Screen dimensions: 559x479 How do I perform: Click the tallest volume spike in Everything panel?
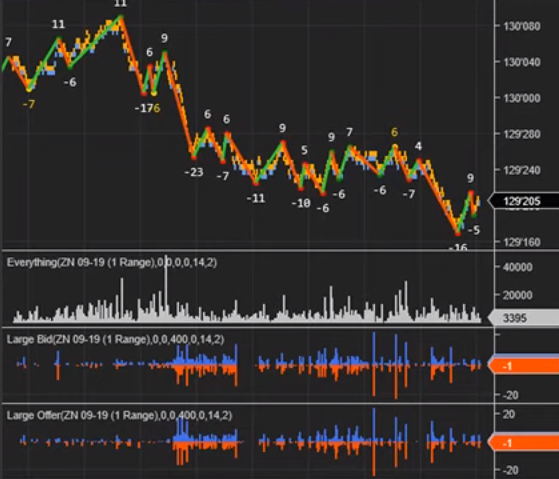point(165,289)
